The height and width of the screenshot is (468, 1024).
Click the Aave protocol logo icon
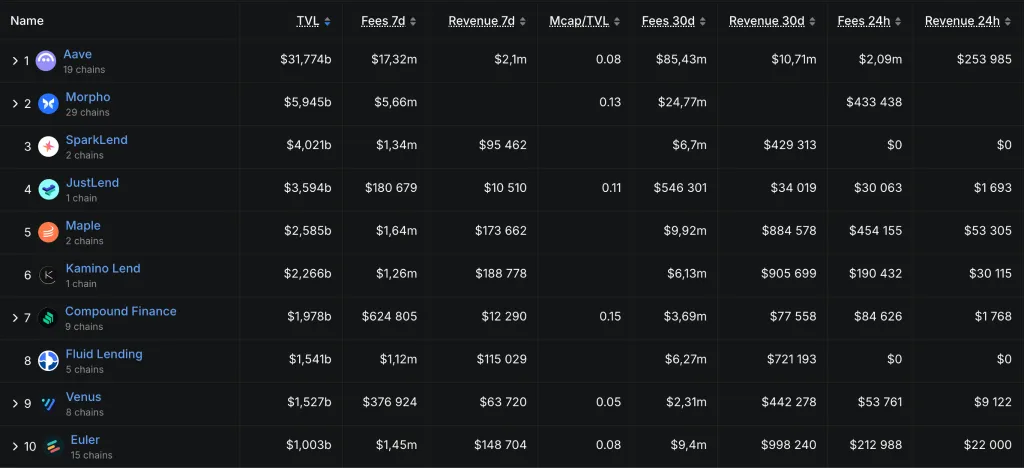(46, 61)
